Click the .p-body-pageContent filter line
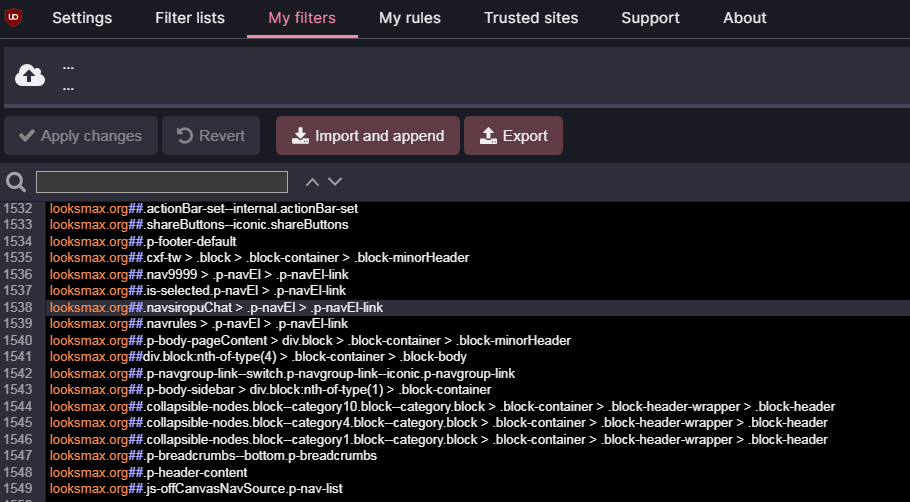Viewport: 910px width, 502px height. tap(310, 341)
